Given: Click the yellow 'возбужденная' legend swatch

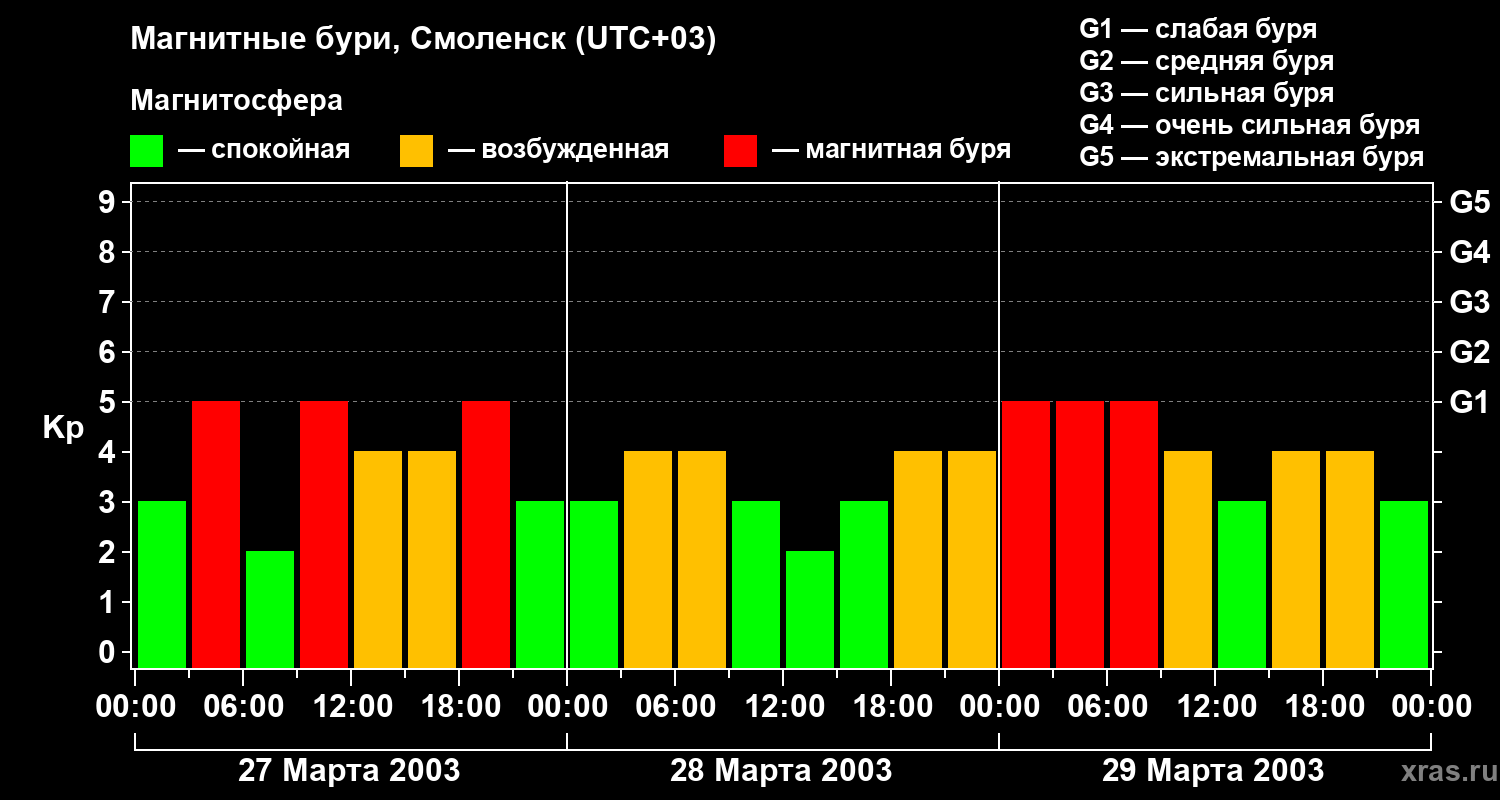Looking at the screenshot, I should [x=416, y=151].
